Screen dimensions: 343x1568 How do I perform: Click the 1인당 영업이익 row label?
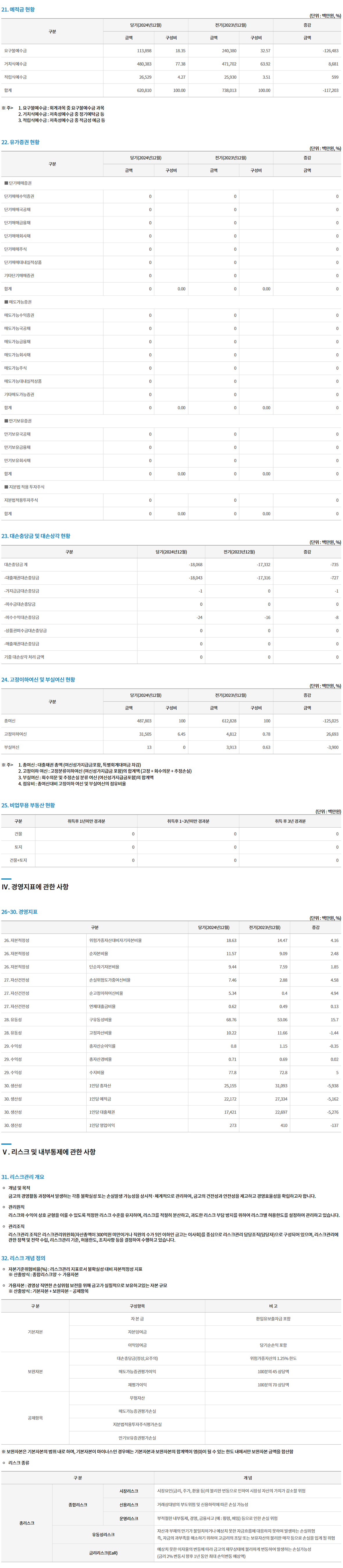(102, 1126)
